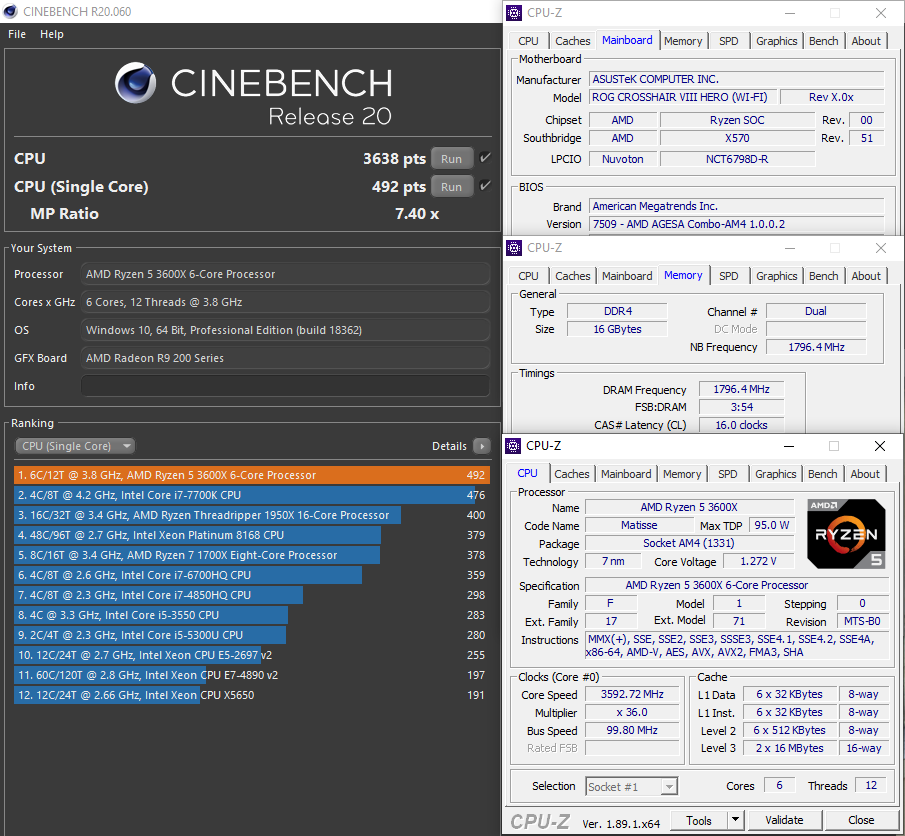Select ranking row Intel Core i5-3550
This screenshot has width=905, height=836.
[x=252, y=615]
